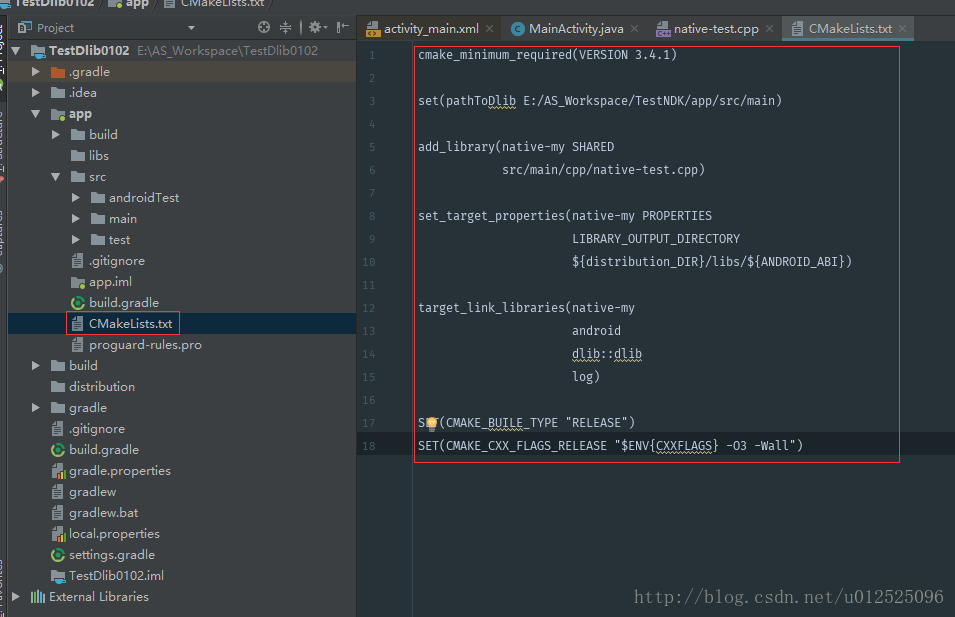The image size is (955, 617).
Task: Close the activity_main.xml tab
Action: click(488, 29)
